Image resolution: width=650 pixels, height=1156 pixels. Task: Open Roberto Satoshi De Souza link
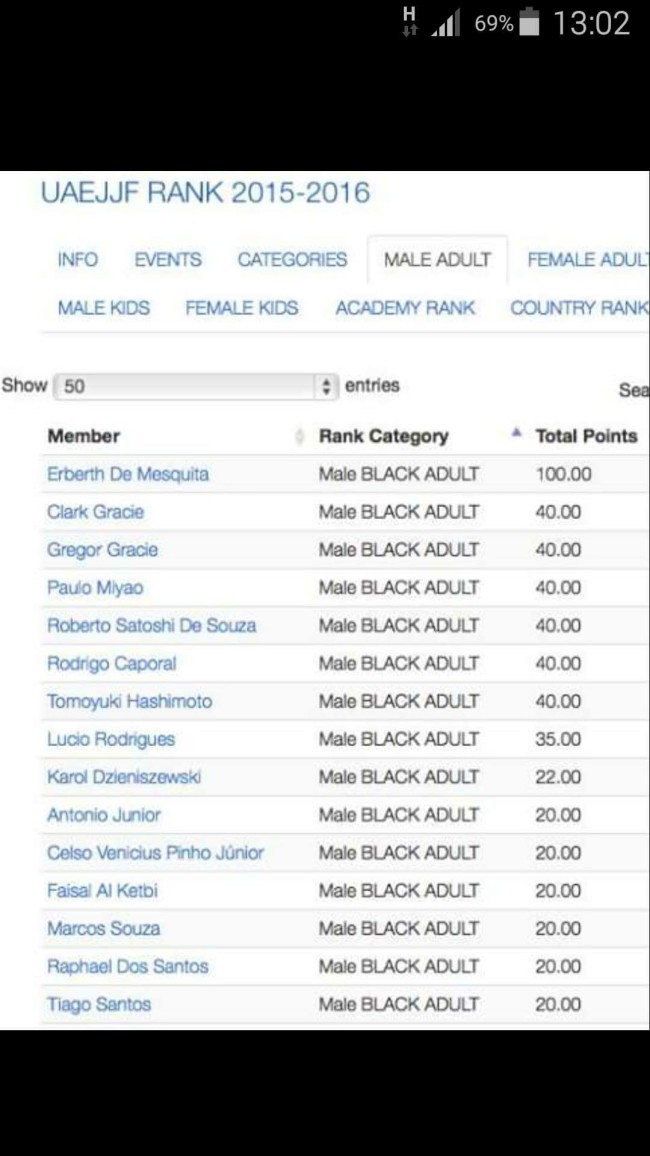pos(151,626)
